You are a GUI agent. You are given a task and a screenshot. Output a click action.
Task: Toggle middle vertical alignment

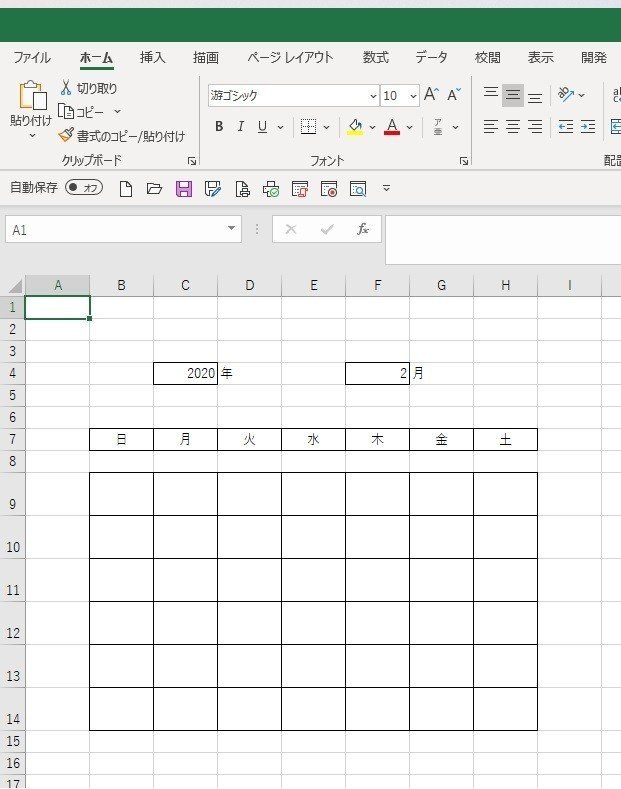[x=513, y=95]
